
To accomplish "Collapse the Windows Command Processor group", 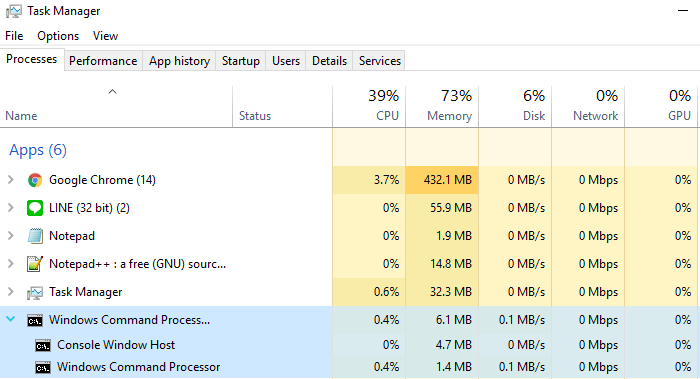I will pyautogui.click(x=11, y=319).
